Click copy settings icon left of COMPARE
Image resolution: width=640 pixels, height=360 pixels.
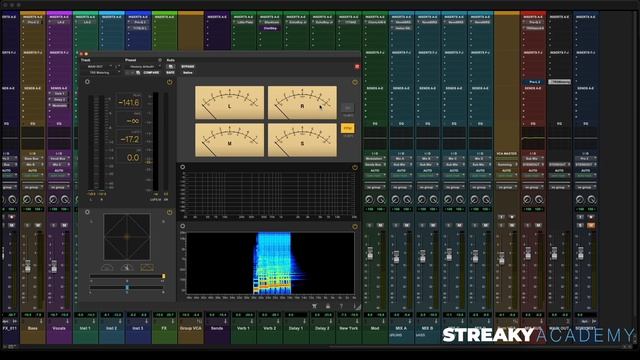pyautogui.click(x=138, y=73)
